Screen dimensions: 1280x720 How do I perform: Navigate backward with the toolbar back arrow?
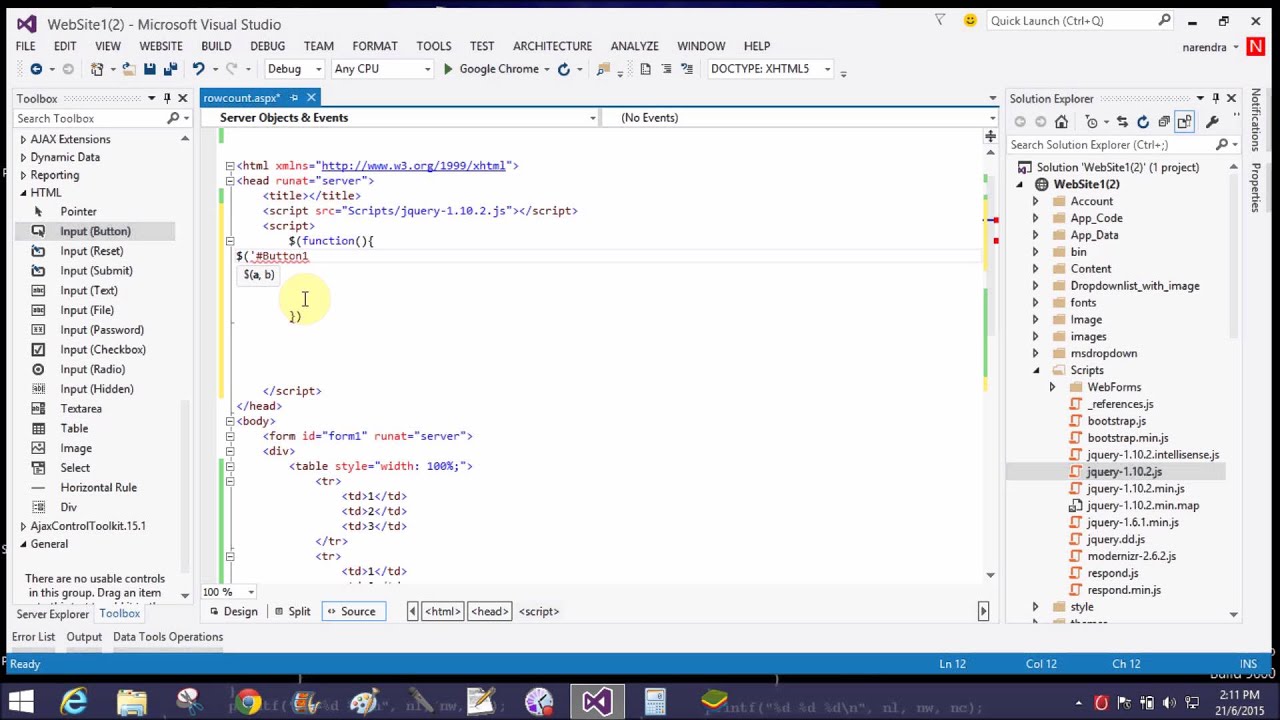(x=36, y=69)
